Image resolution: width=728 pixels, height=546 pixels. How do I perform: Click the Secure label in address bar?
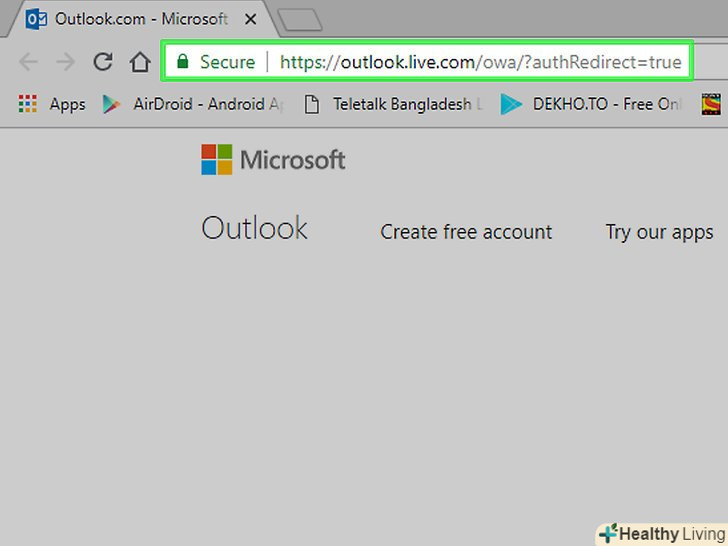[x=228, y=62]
